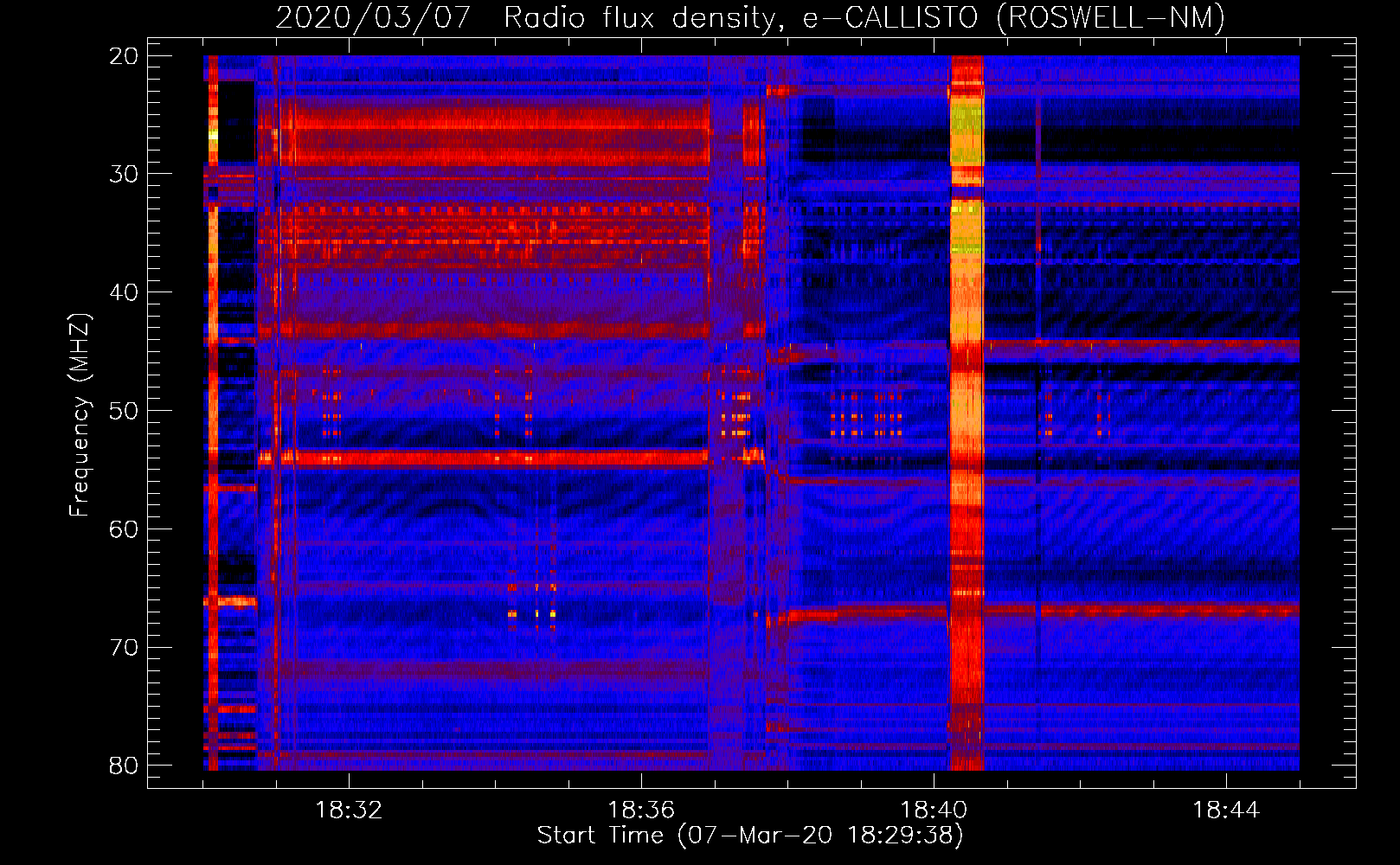Screen dimensions: 1400x865
Task: Click the 18:40 time axis label
Action: [934, 811]
